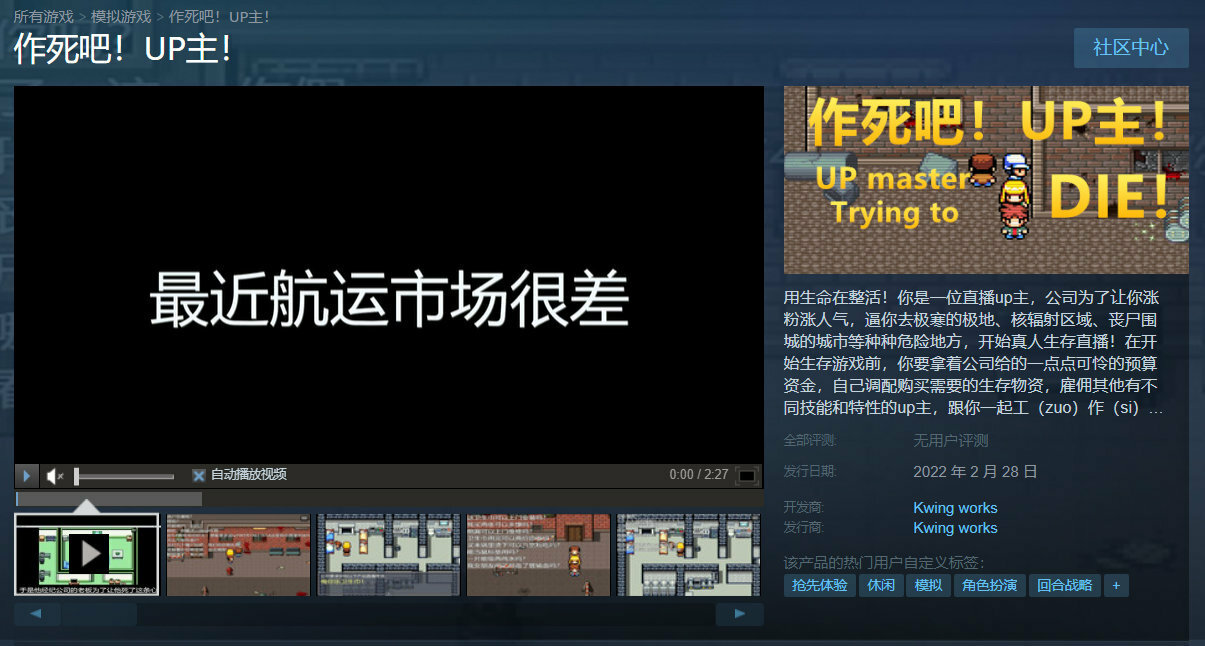This screenshot has width=1205, height=646.
Task: Select the 模拟 tag
Action: click(x=929, y=585)
